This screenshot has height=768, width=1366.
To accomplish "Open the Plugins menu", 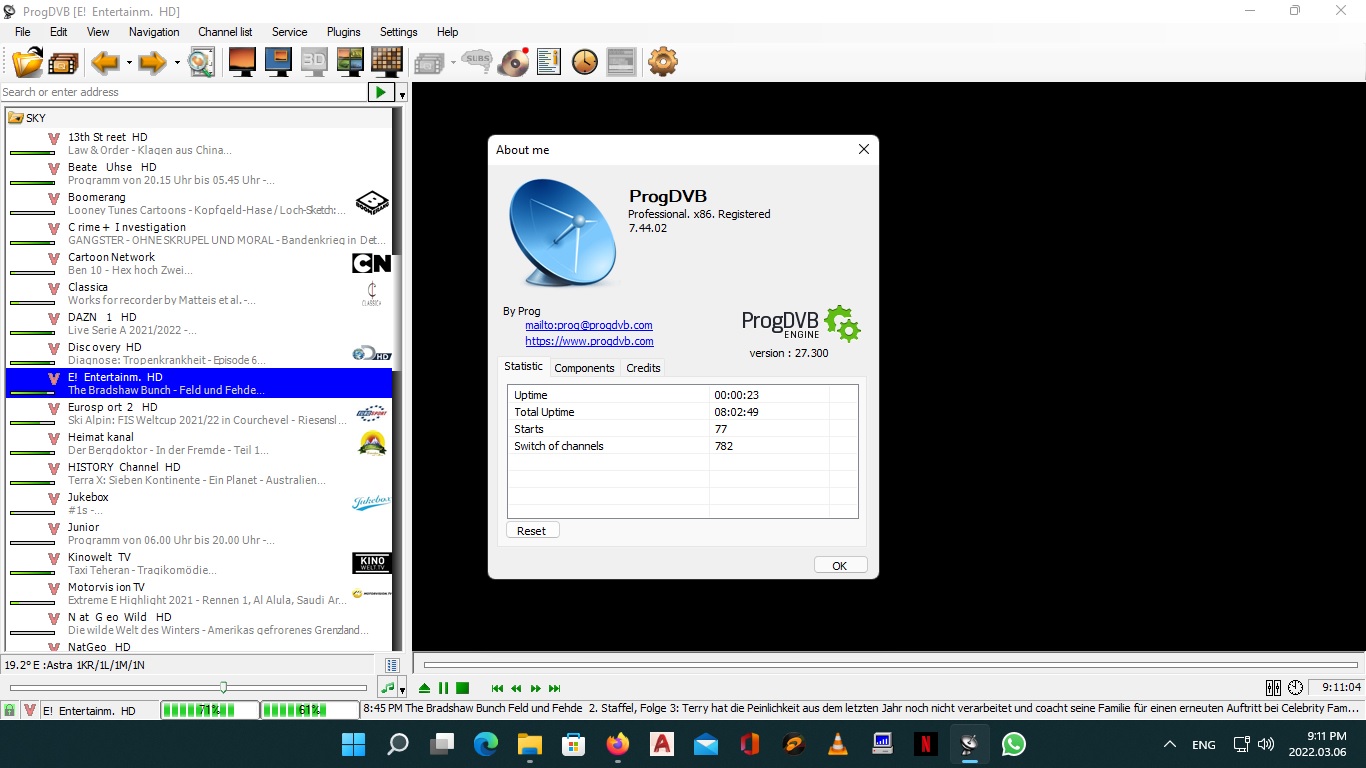I will 343,32.
